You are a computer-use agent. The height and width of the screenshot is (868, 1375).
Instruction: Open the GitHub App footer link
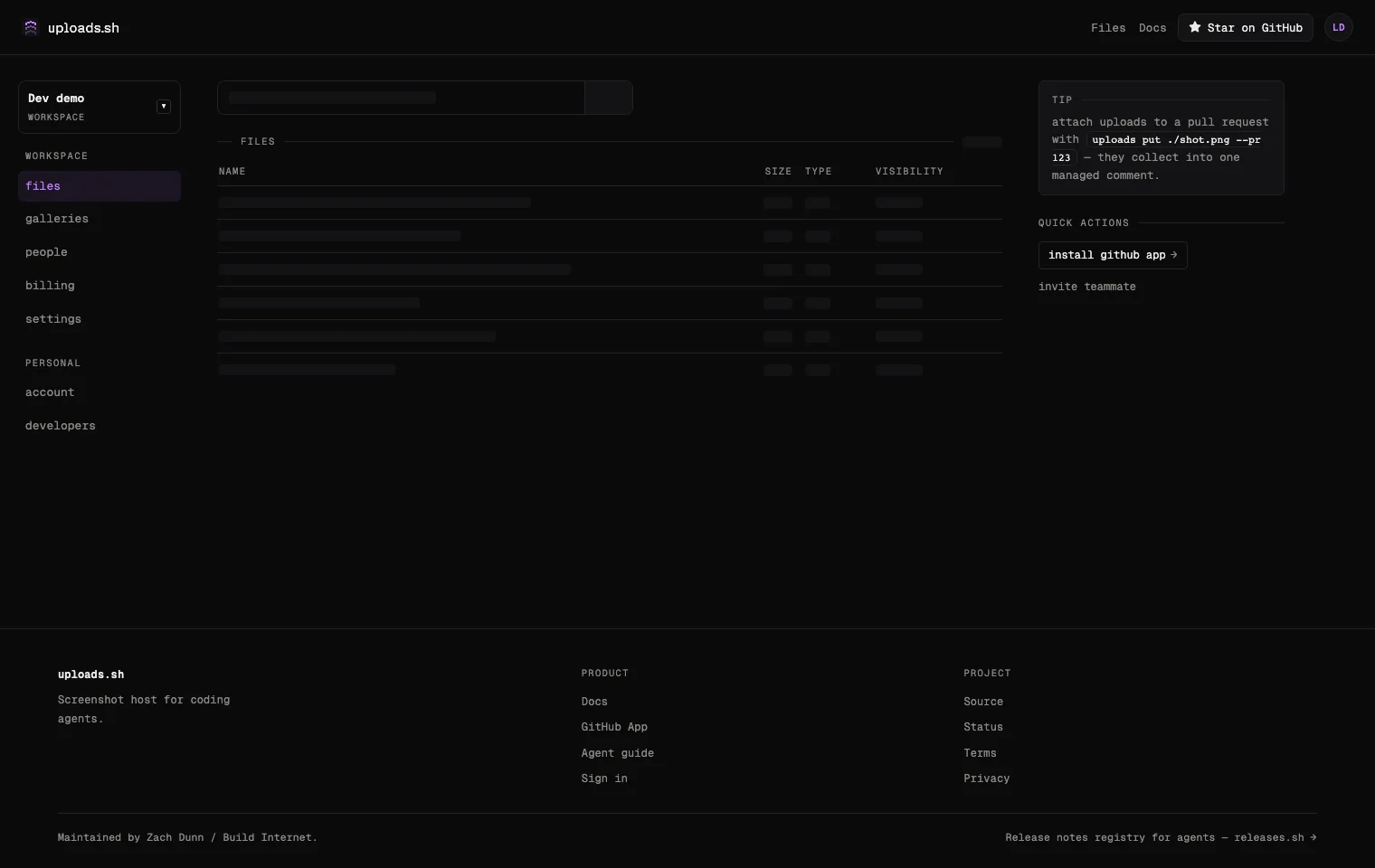[614, 727]
